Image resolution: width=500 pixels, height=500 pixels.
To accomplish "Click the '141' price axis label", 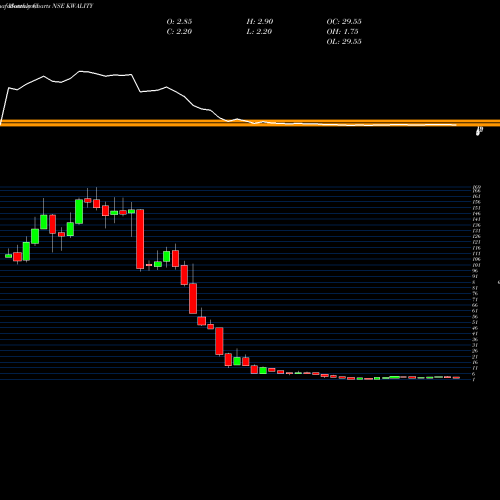I will pyautogui.click(x=476, y=219).
